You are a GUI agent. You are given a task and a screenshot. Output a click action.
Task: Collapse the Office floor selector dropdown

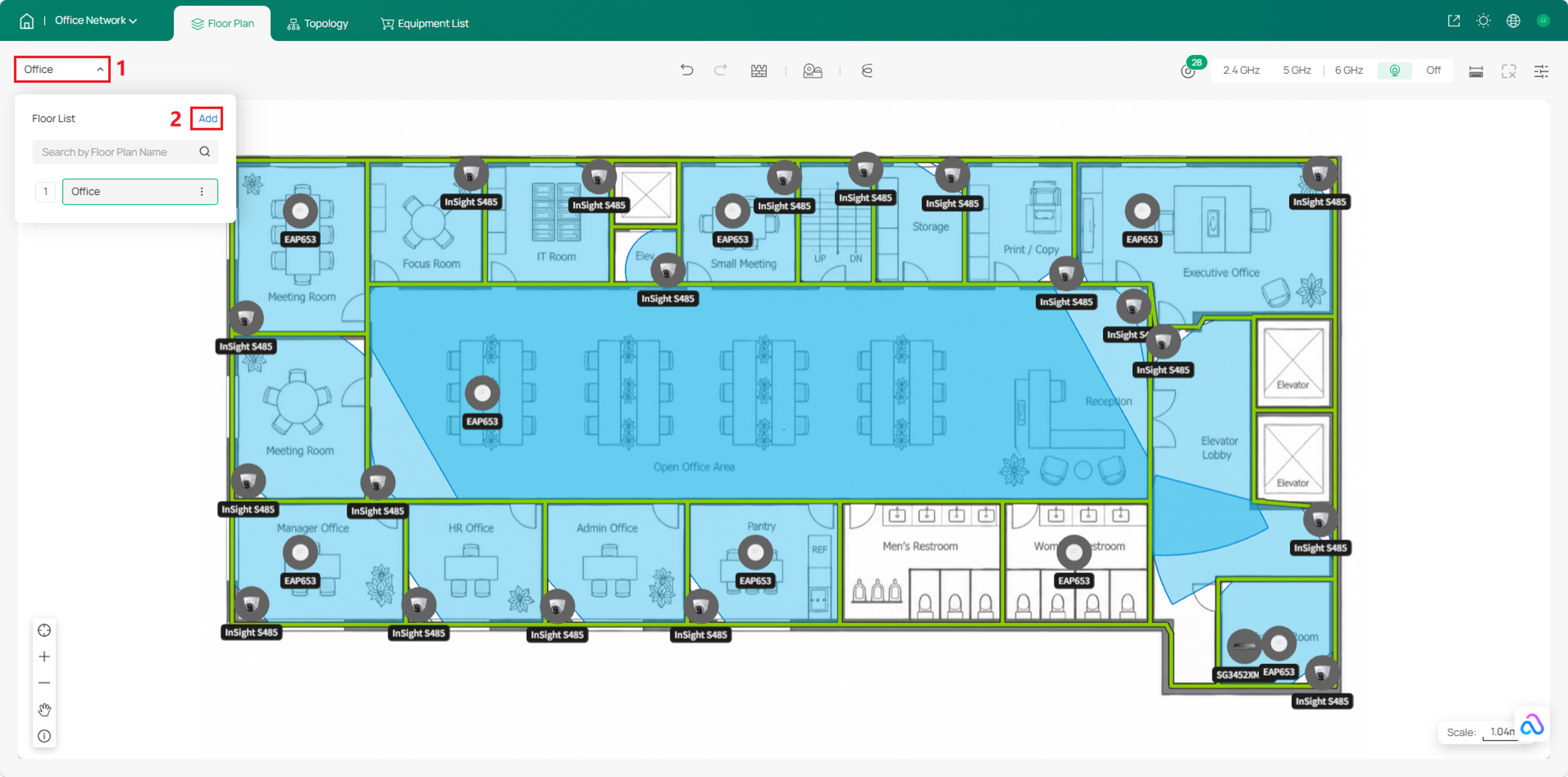pyautogui.click(x=62, y=69)
